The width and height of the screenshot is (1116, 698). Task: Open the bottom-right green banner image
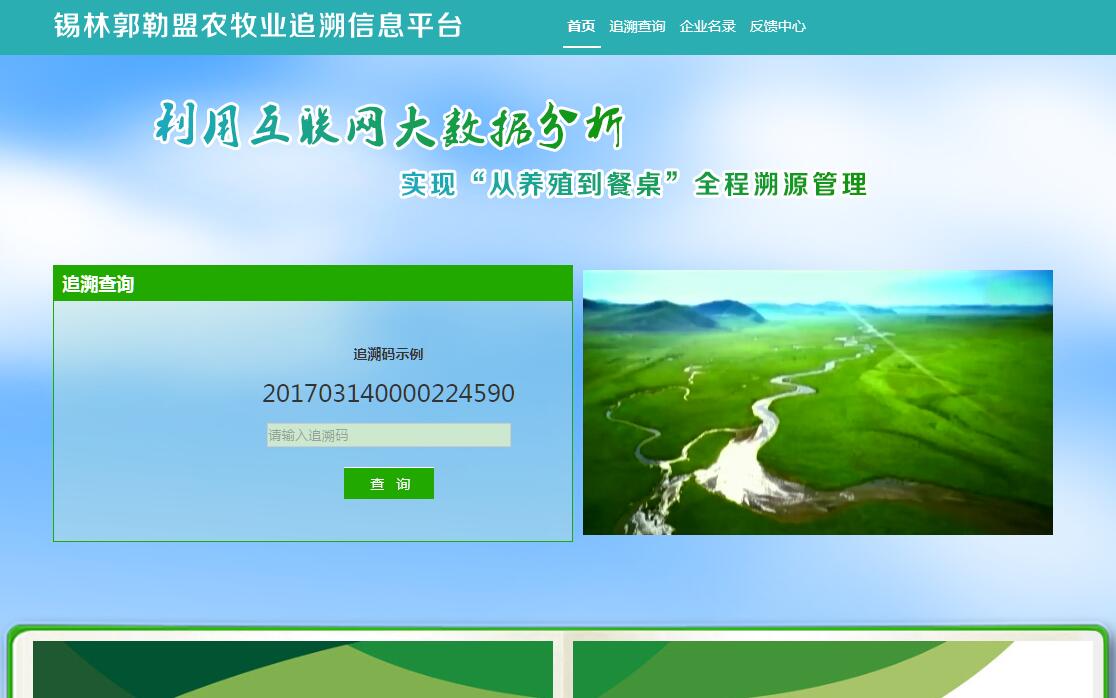click(832, 670)
